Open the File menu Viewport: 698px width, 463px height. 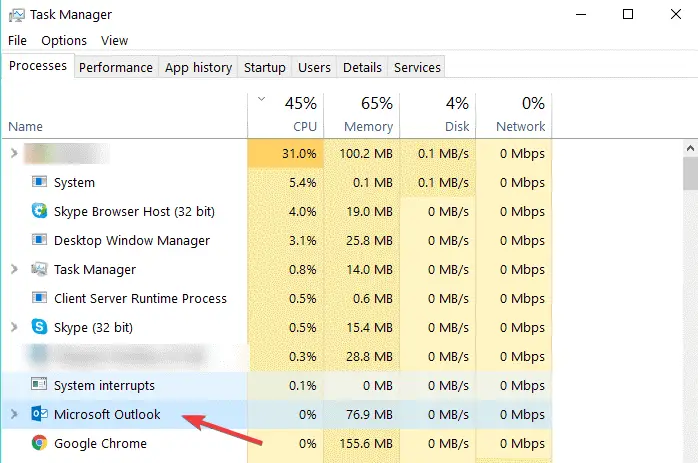(17, 41)
